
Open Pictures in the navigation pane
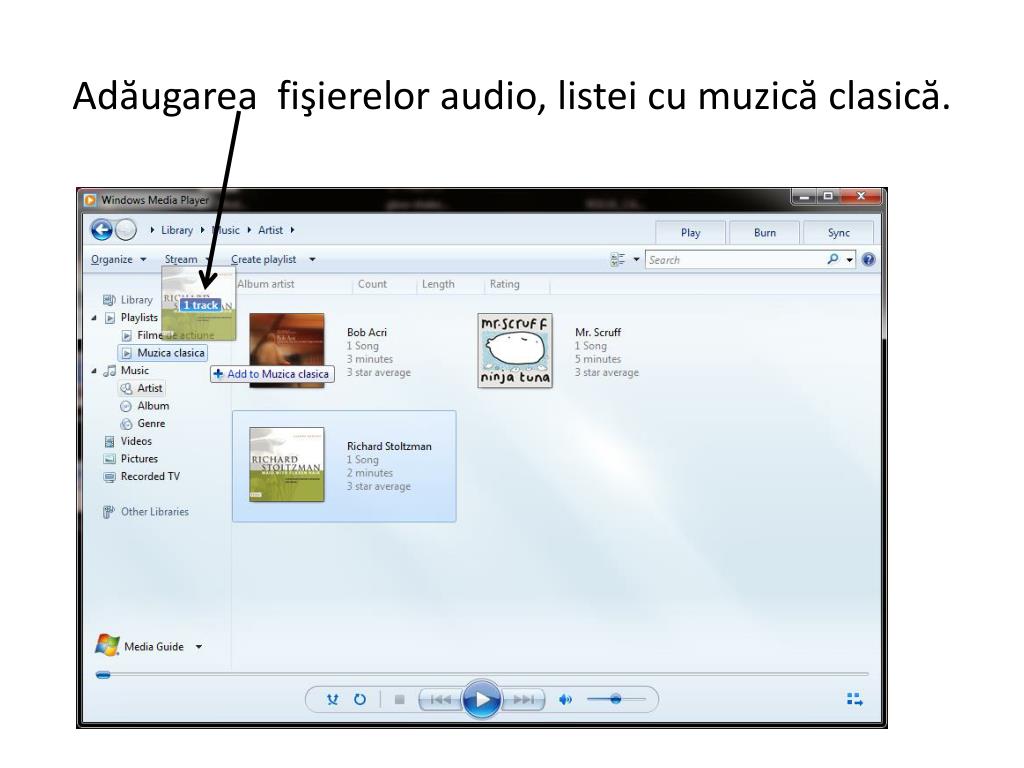[139, 458]
